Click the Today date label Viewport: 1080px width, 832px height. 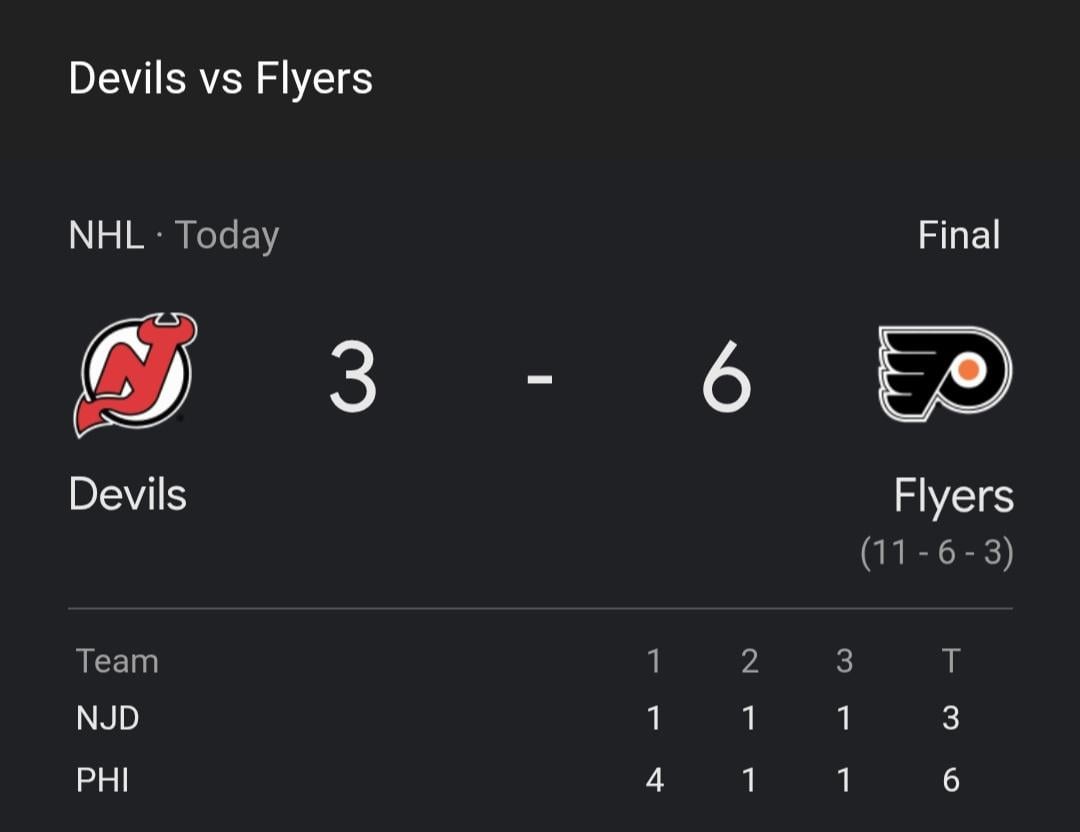(225, 235)
